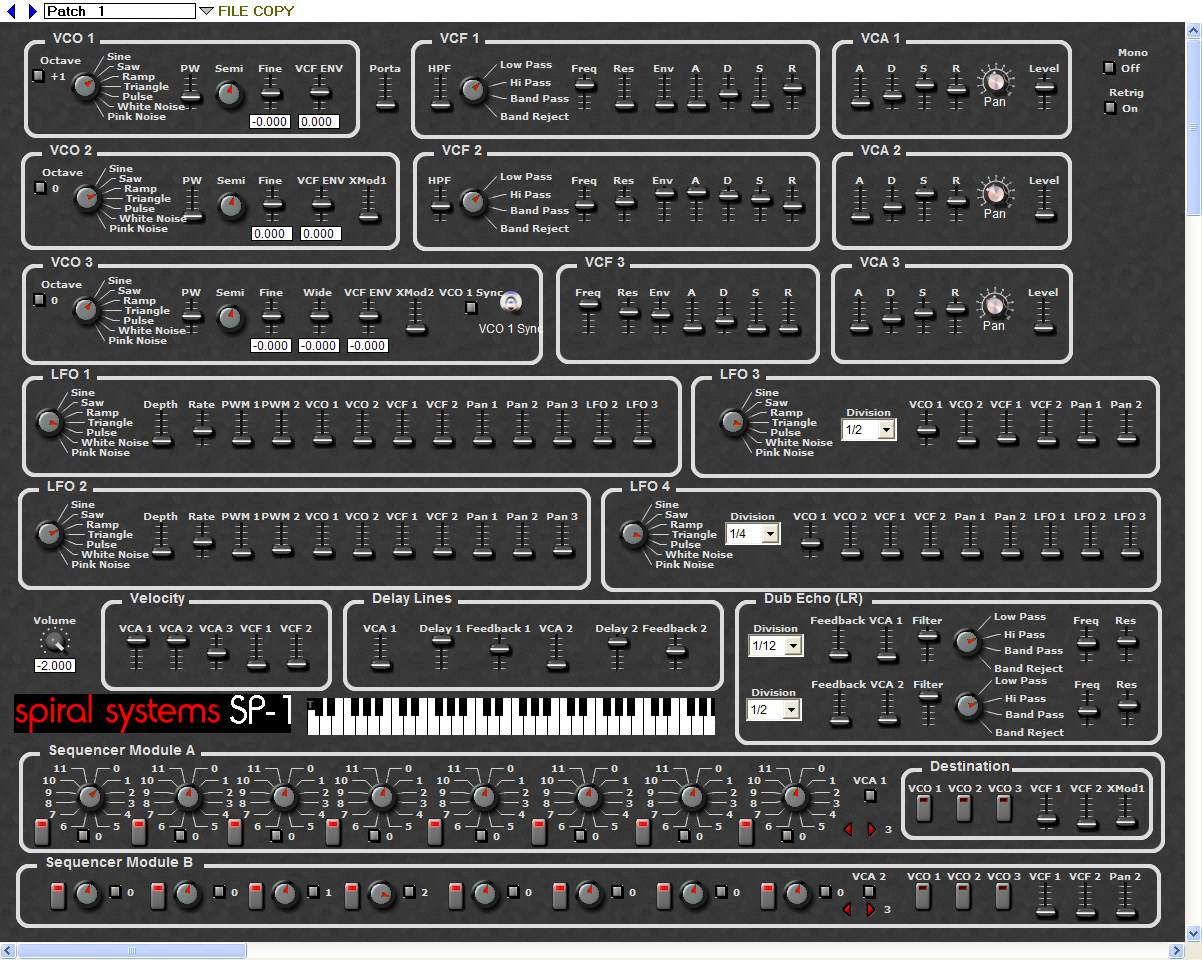Image resolution: width=1202 pixels, height=960 pixels.
Task: Click the Delay Lines Feedback 1 slider
Action: coord(499,653)
